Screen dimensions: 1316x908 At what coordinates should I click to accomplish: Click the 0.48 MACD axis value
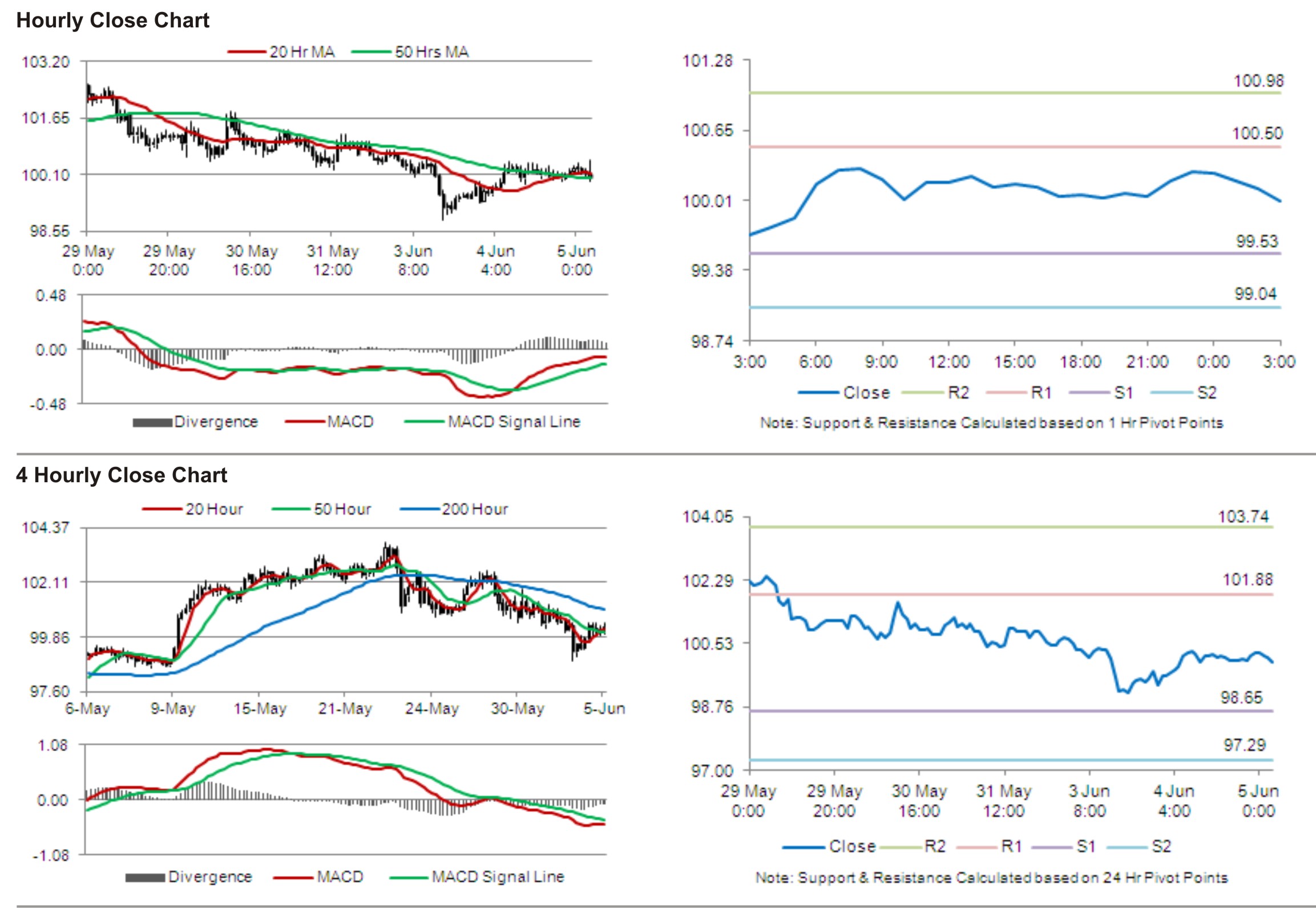(51, 296)
